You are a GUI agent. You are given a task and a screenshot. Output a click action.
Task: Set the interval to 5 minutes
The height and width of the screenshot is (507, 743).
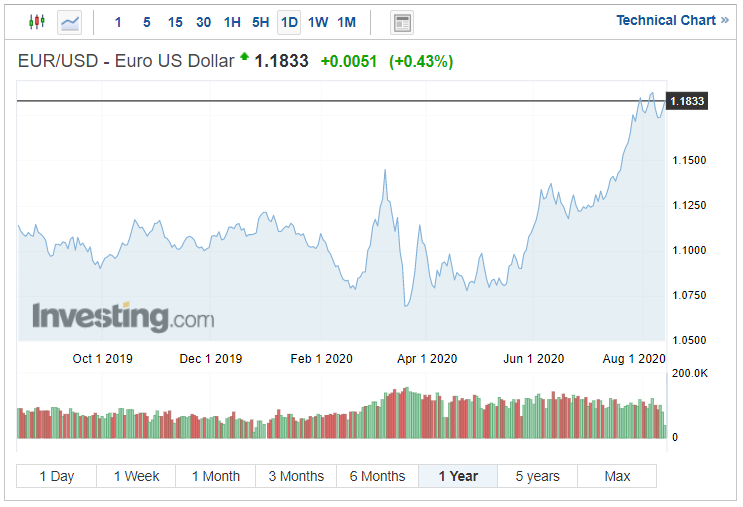coord(147,22)
